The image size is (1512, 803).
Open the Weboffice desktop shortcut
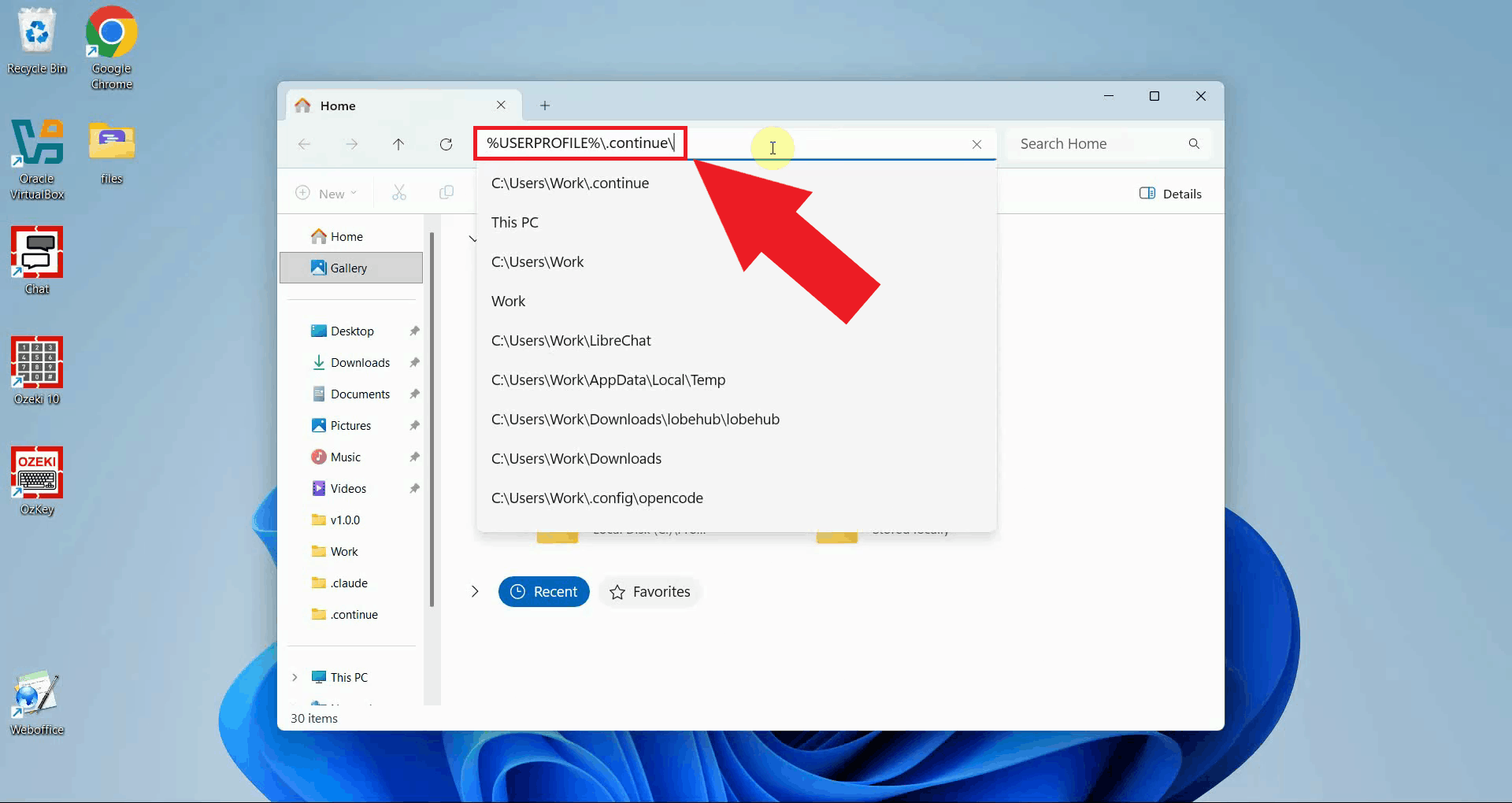click(x=37, y=702)
